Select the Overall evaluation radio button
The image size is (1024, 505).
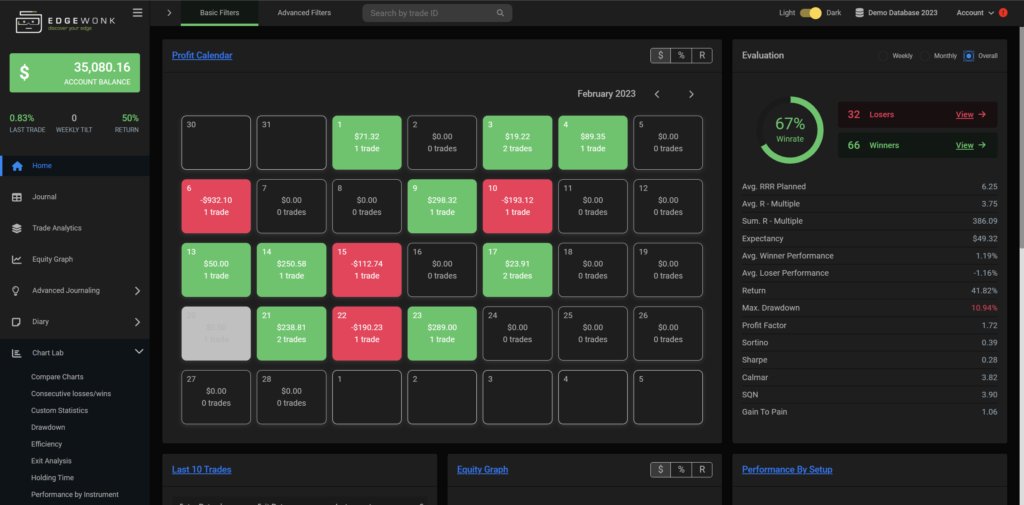[968, 56]
